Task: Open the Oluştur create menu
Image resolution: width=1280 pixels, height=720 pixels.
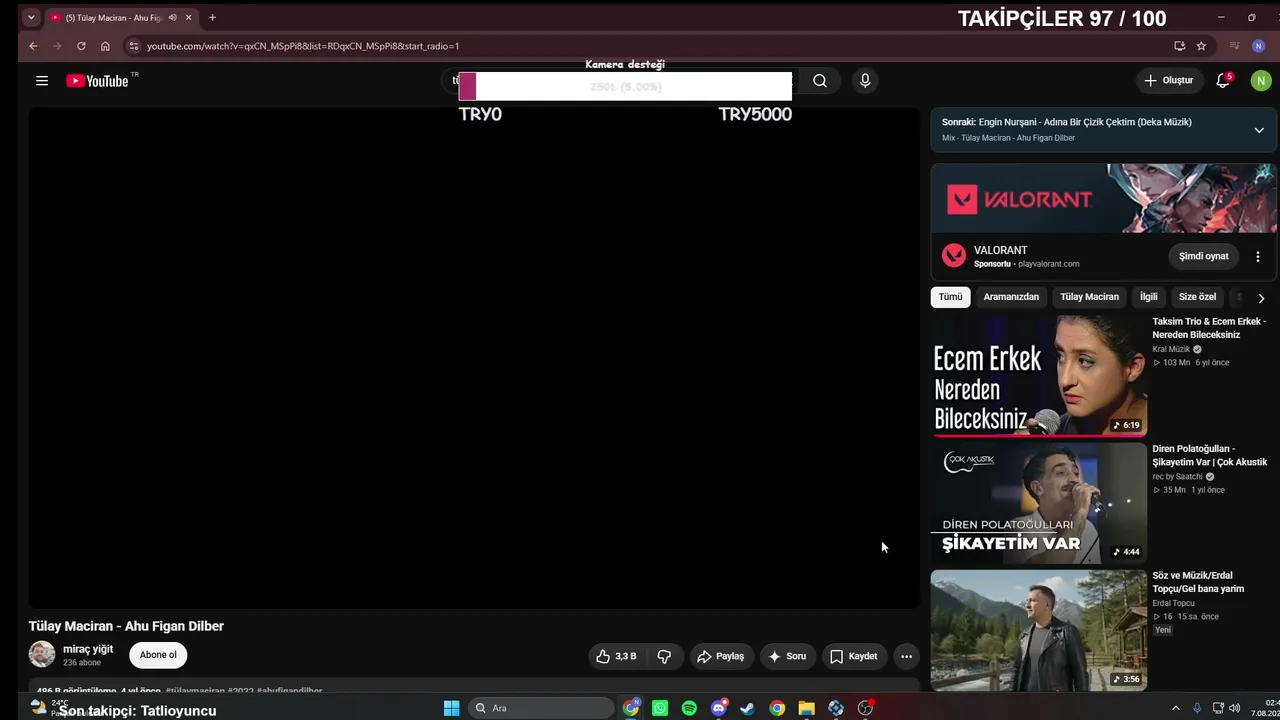Action: 1169,81
